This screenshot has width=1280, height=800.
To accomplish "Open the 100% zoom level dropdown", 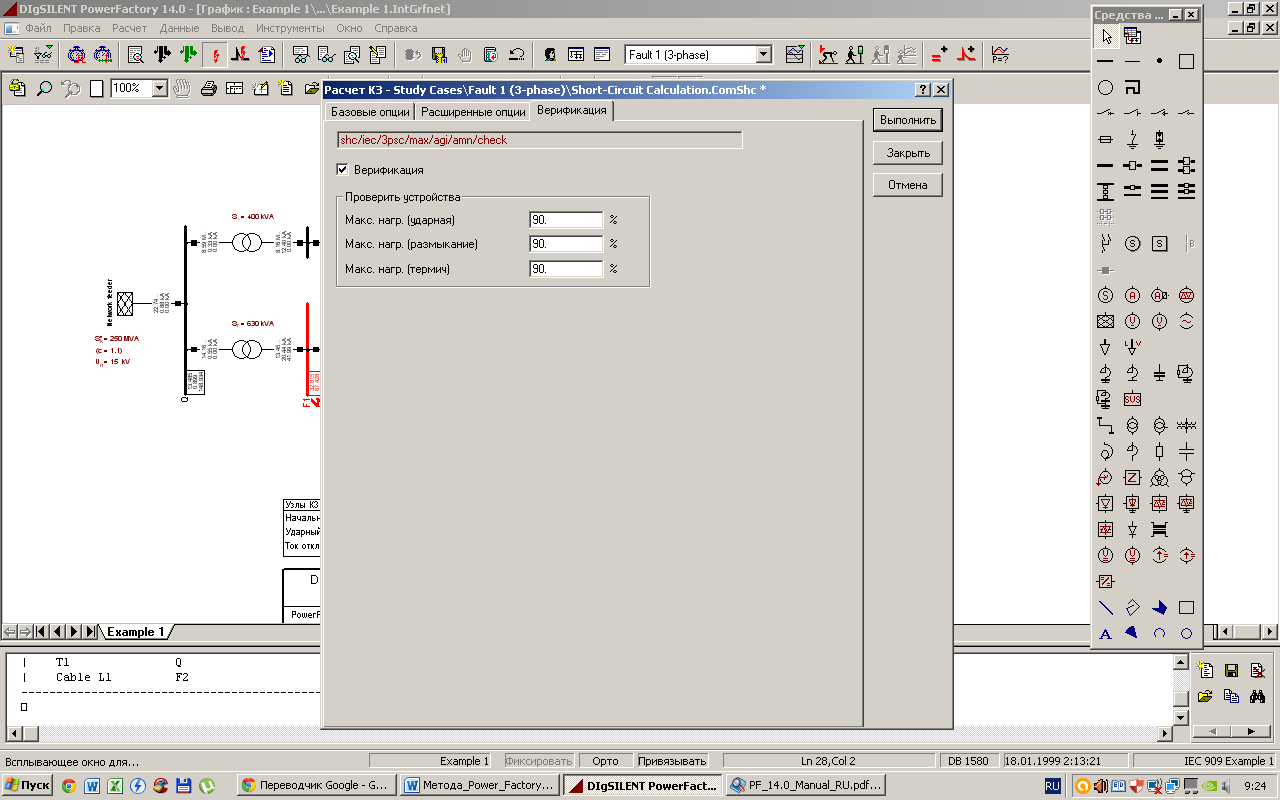I will [x=159, y=88].
